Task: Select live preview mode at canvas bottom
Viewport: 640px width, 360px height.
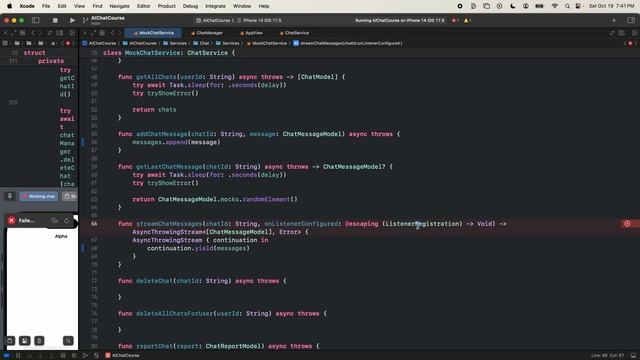Action: pos(10,340)
